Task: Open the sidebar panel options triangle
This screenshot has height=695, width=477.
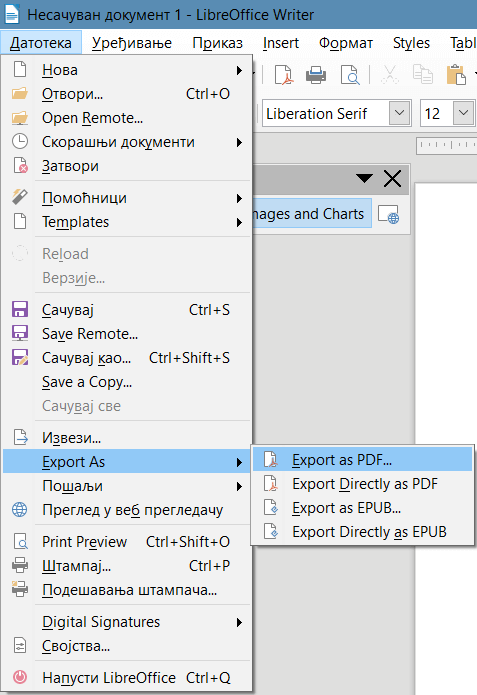Action: coord(364,179)
